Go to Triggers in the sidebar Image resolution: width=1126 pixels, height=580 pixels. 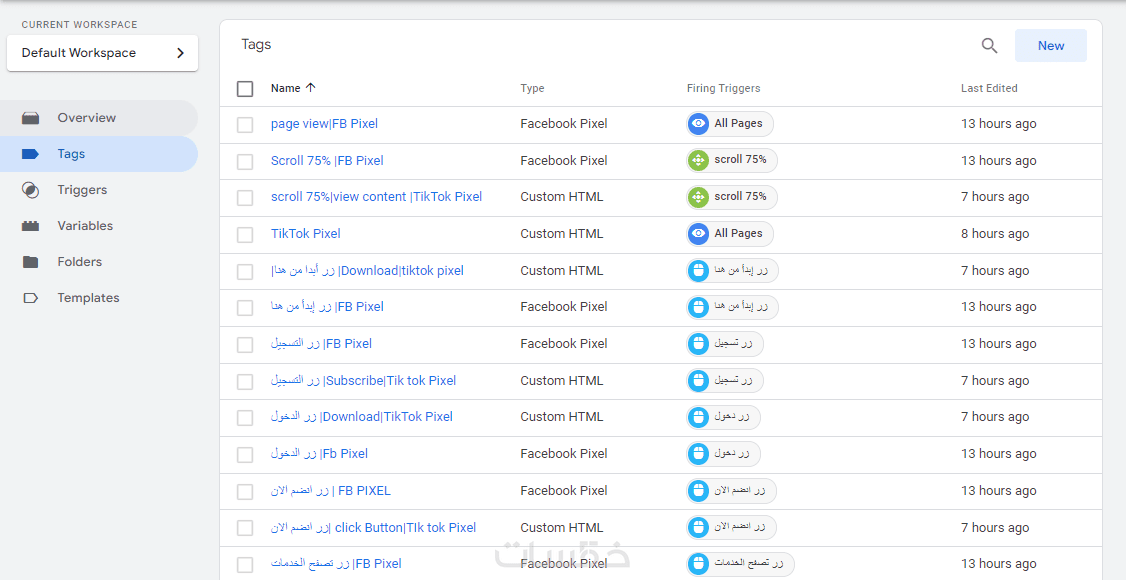tap(82, 190)
